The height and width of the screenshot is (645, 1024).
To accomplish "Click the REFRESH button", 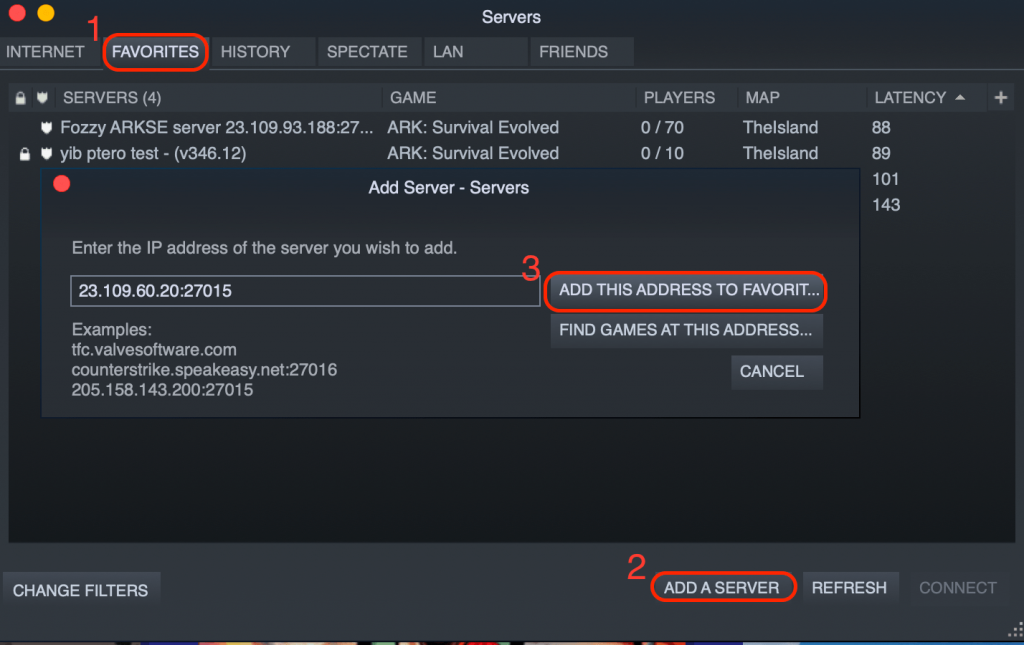I will [850, 587].
